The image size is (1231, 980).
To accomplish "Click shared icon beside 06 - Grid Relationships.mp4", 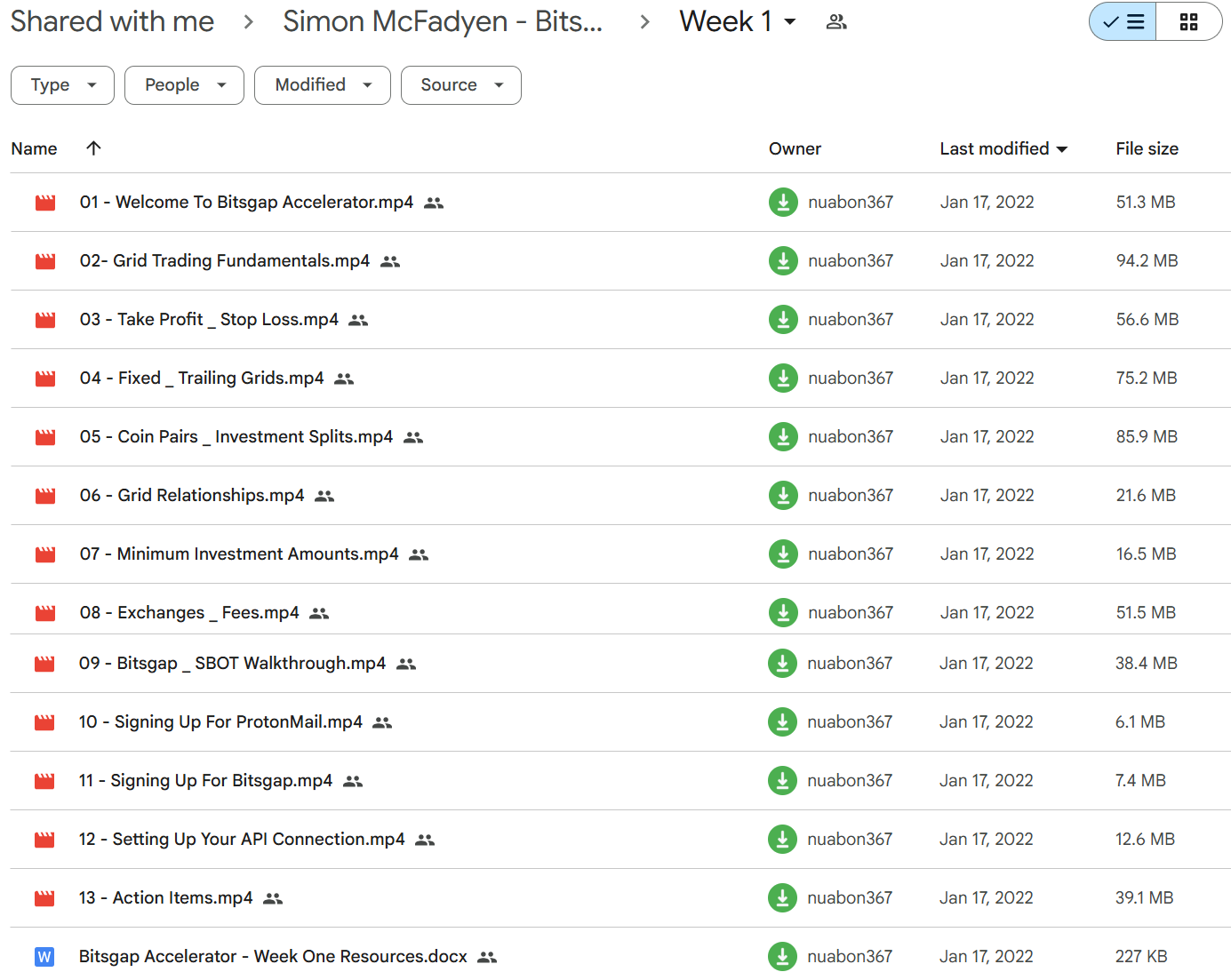I will click(x=324, y=496).
